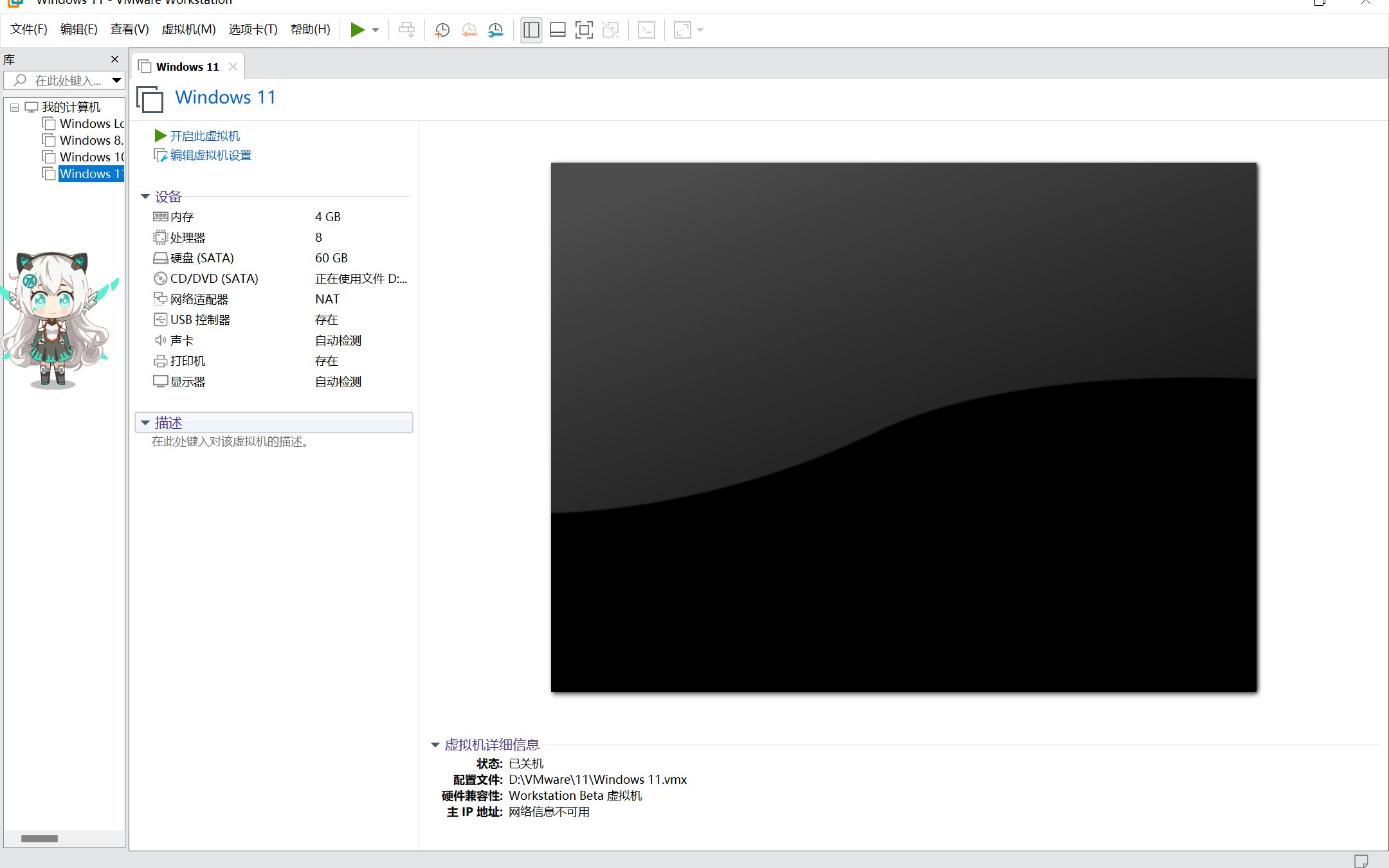This screenshot has height=868, width=1389.
Task: Open the power options dropdown arrow
Action: click(376, 30)
